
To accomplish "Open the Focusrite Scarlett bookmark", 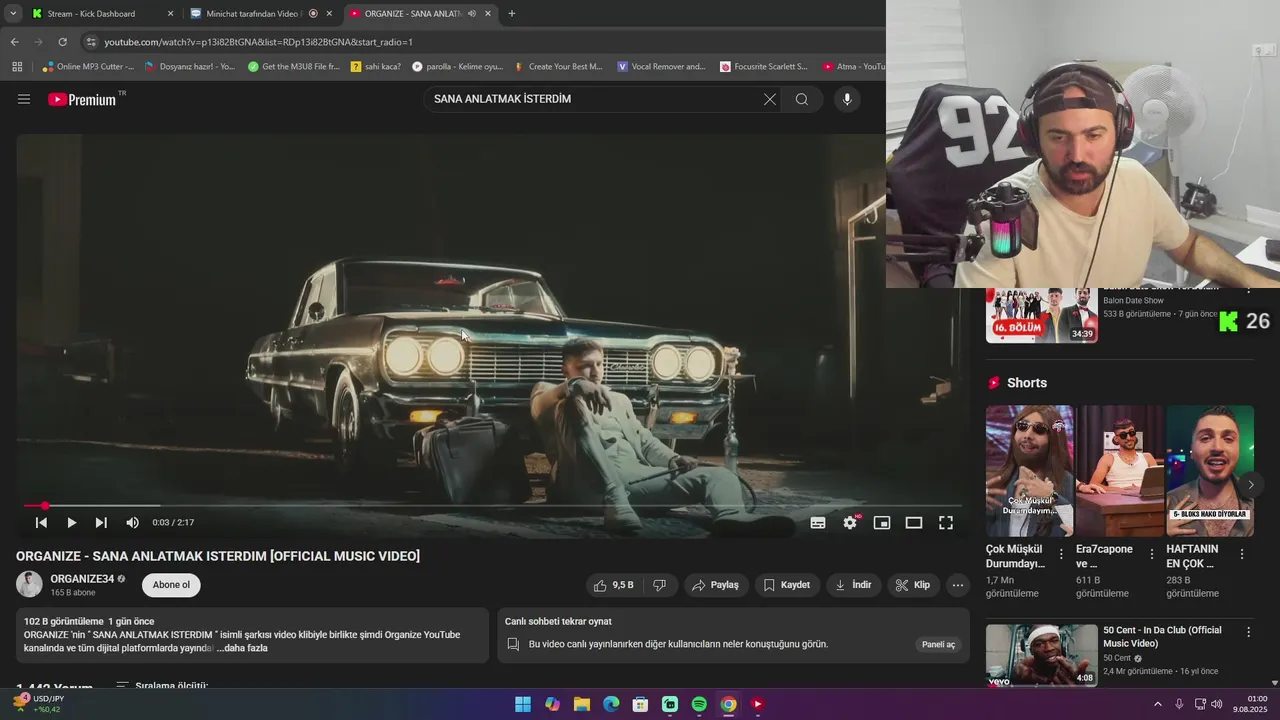I will point(765,67).
